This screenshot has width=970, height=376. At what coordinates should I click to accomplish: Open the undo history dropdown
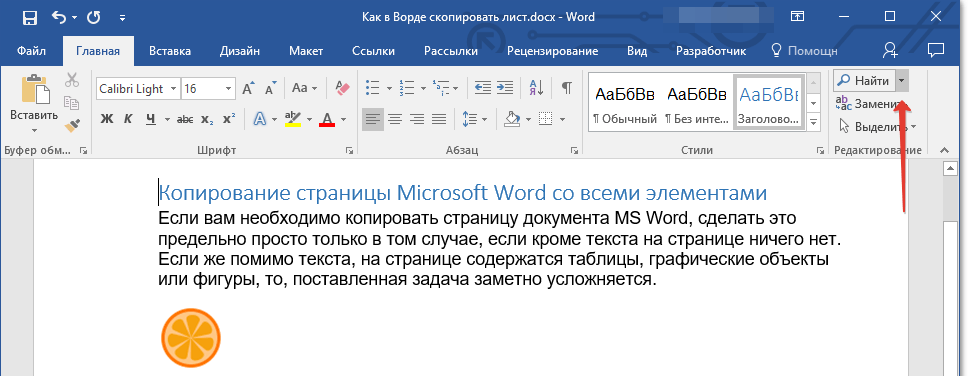75,17
